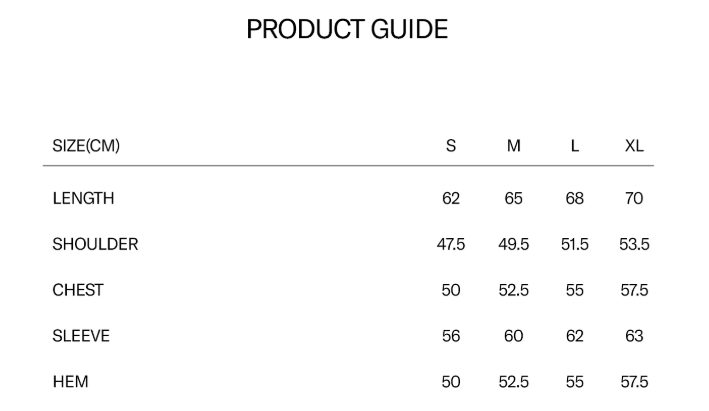This screenshot has height=411, width=709.
Task: Click the LENGTH value 70 for size XL
Action: [634, 198]
